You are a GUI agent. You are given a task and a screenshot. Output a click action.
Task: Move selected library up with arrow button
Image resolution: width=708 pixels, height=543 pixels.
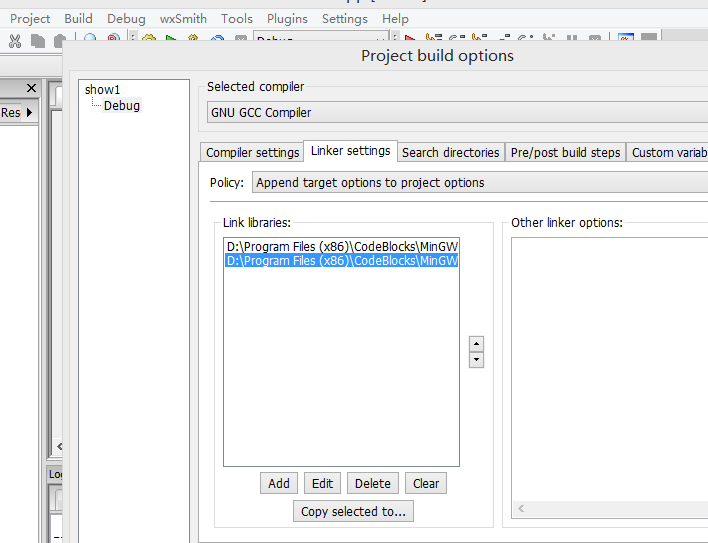476,344
